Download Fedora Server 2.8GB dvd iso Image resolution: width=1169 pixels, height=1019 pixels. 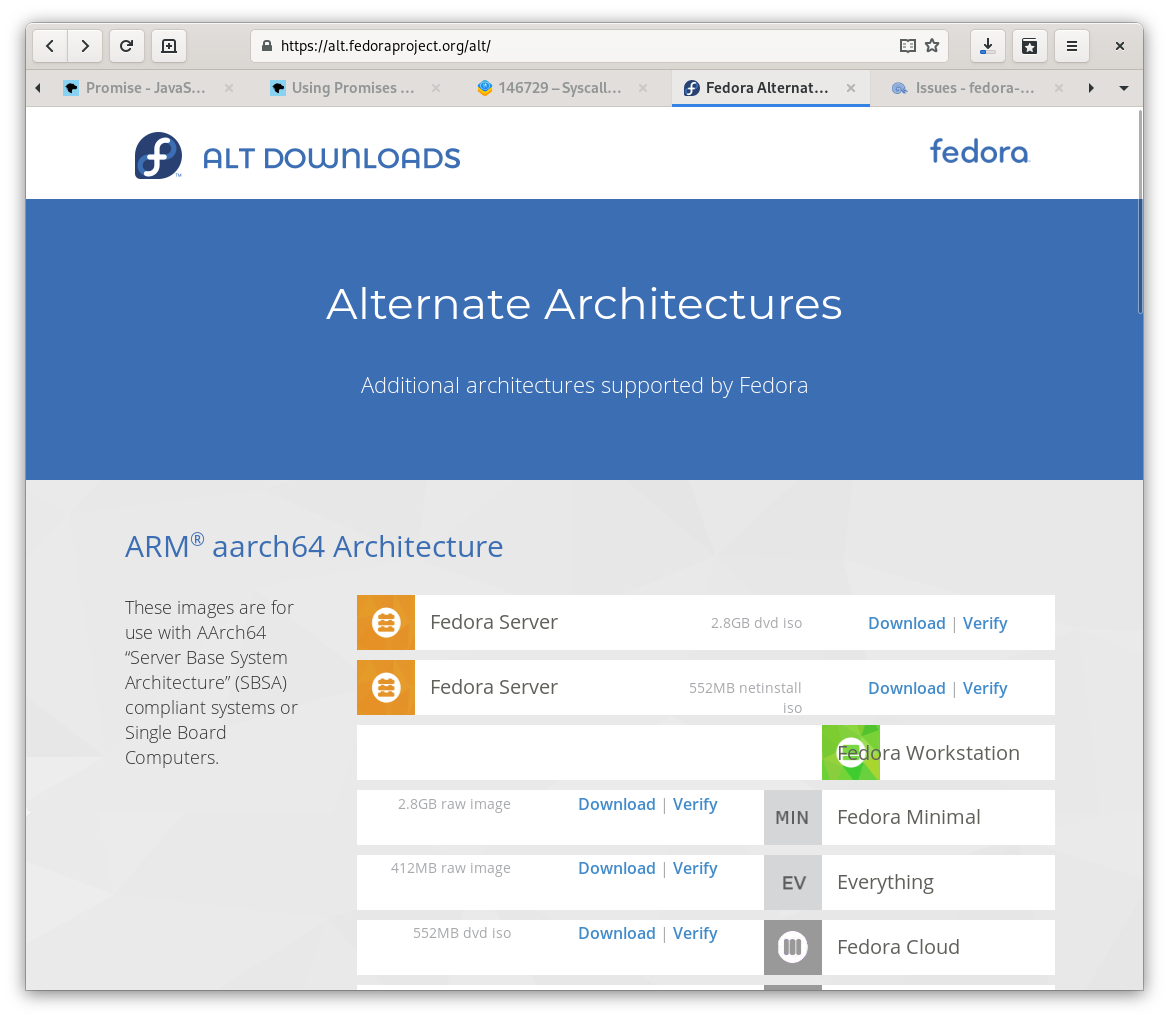(x=907, y=623)
